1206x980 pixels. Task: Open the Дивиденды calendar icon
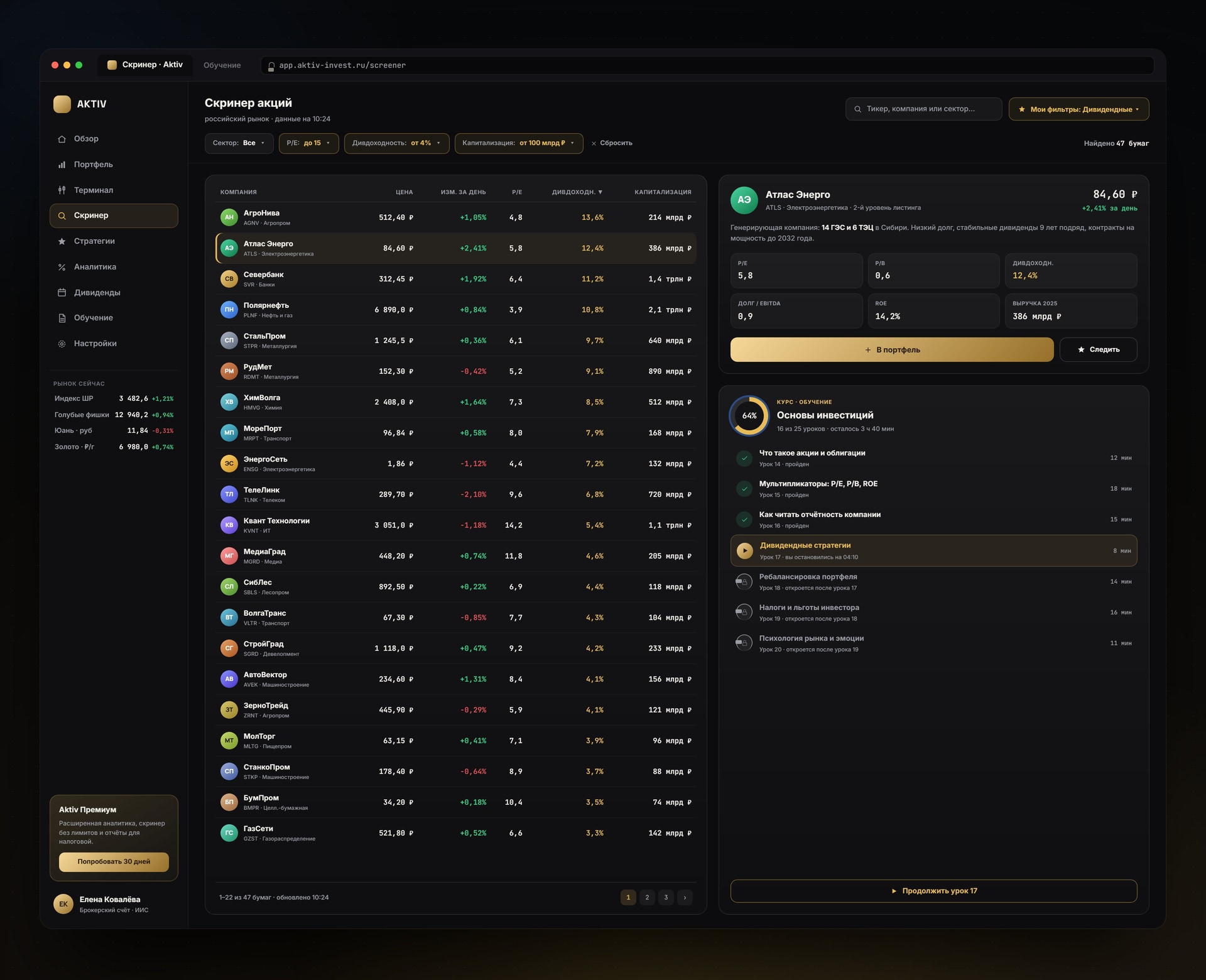[x=62, y=293]
